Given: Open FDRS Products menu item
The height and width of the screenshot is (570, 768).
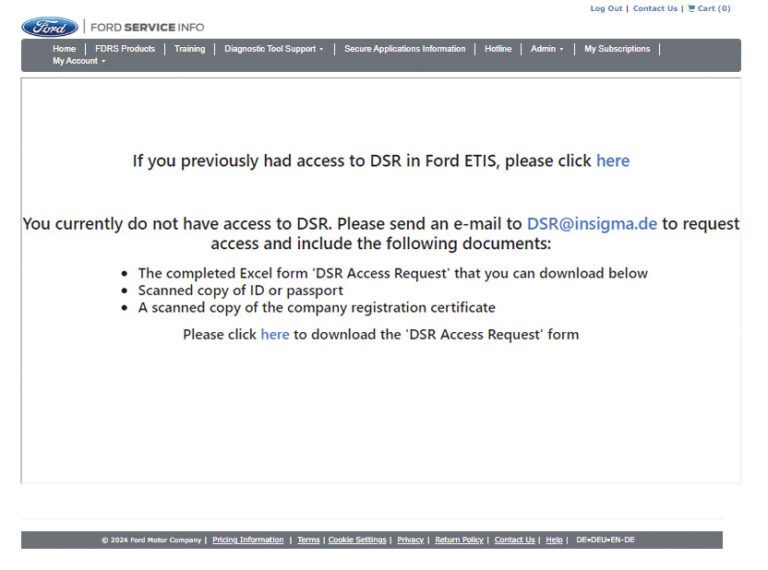Looking at the screenshot, I should [x=125, y=49].
